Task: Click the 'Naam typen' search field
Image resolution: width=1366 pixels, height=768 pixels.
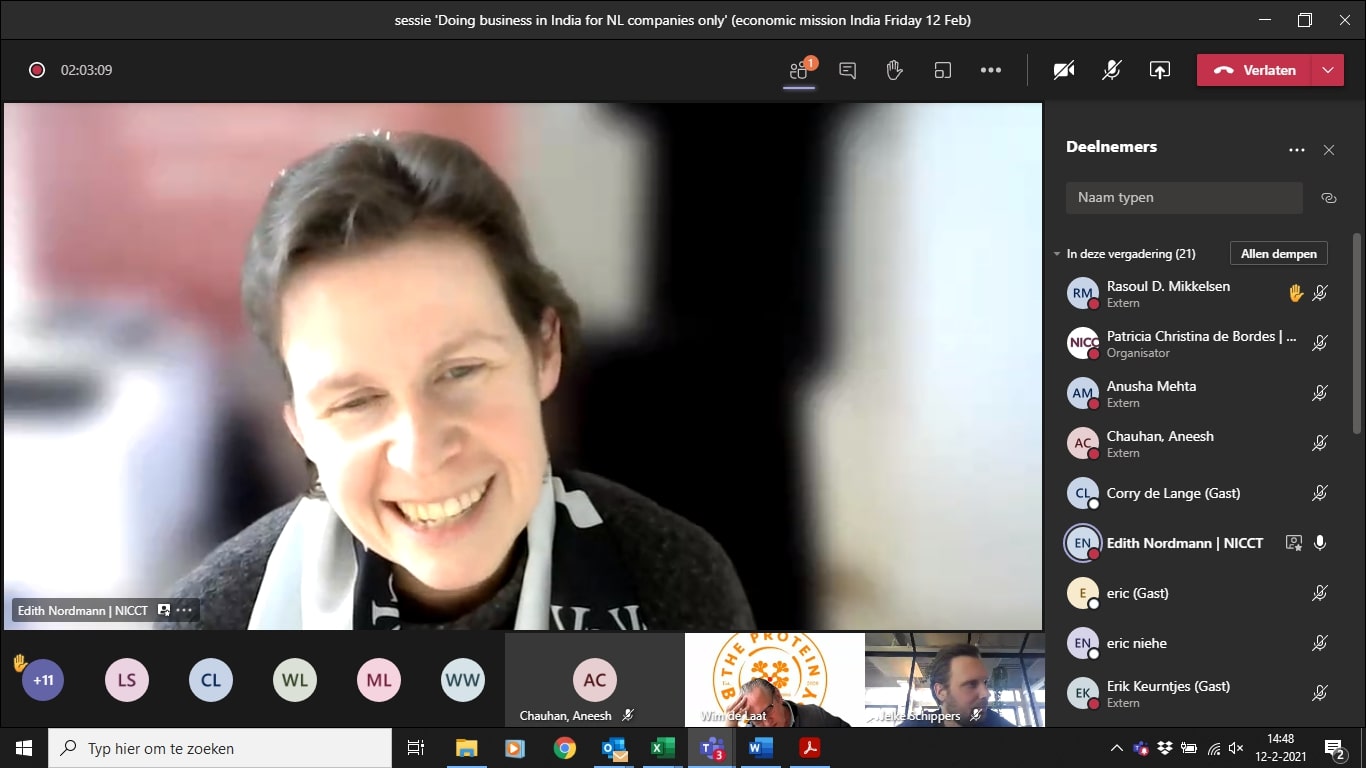Action: click(1183, 198)
